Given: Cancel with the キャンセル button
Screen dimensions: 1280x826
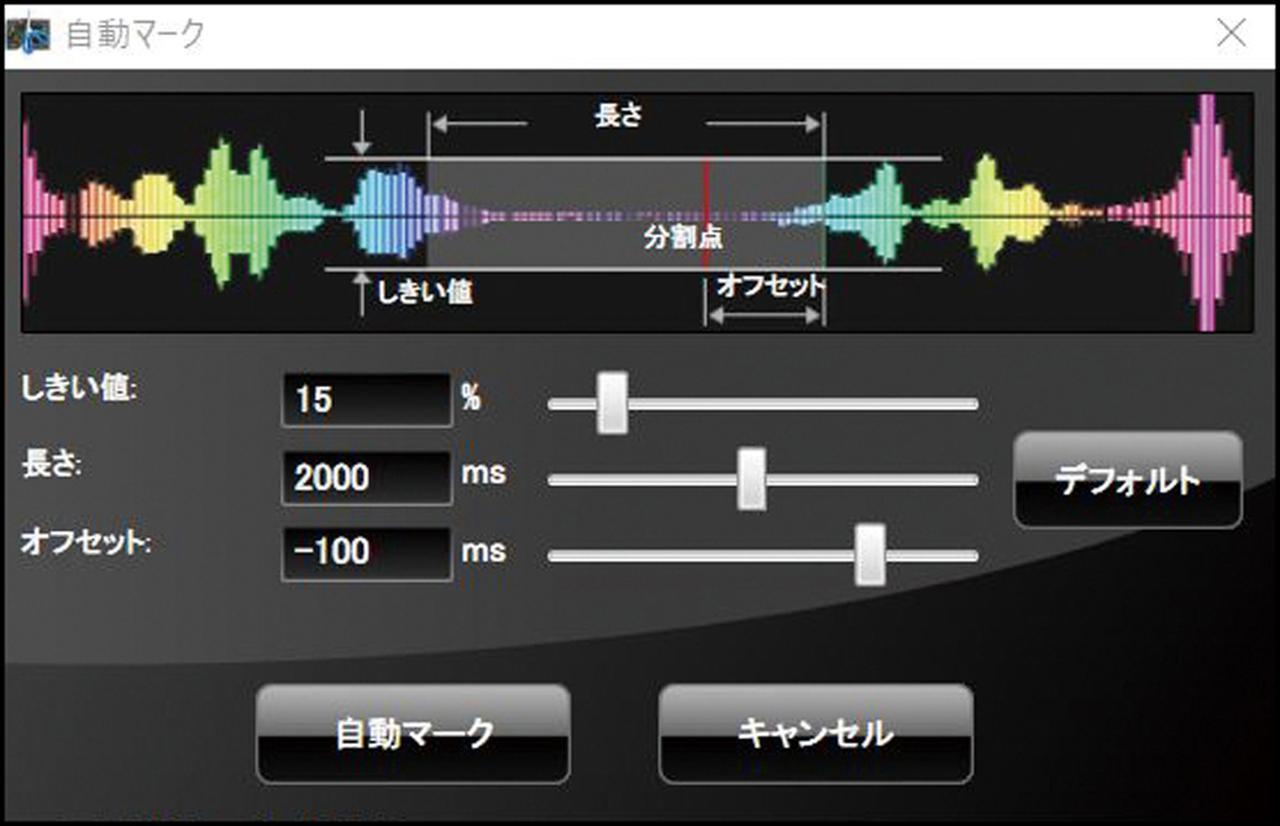Looking at the screenshot, I should (815, 734).
